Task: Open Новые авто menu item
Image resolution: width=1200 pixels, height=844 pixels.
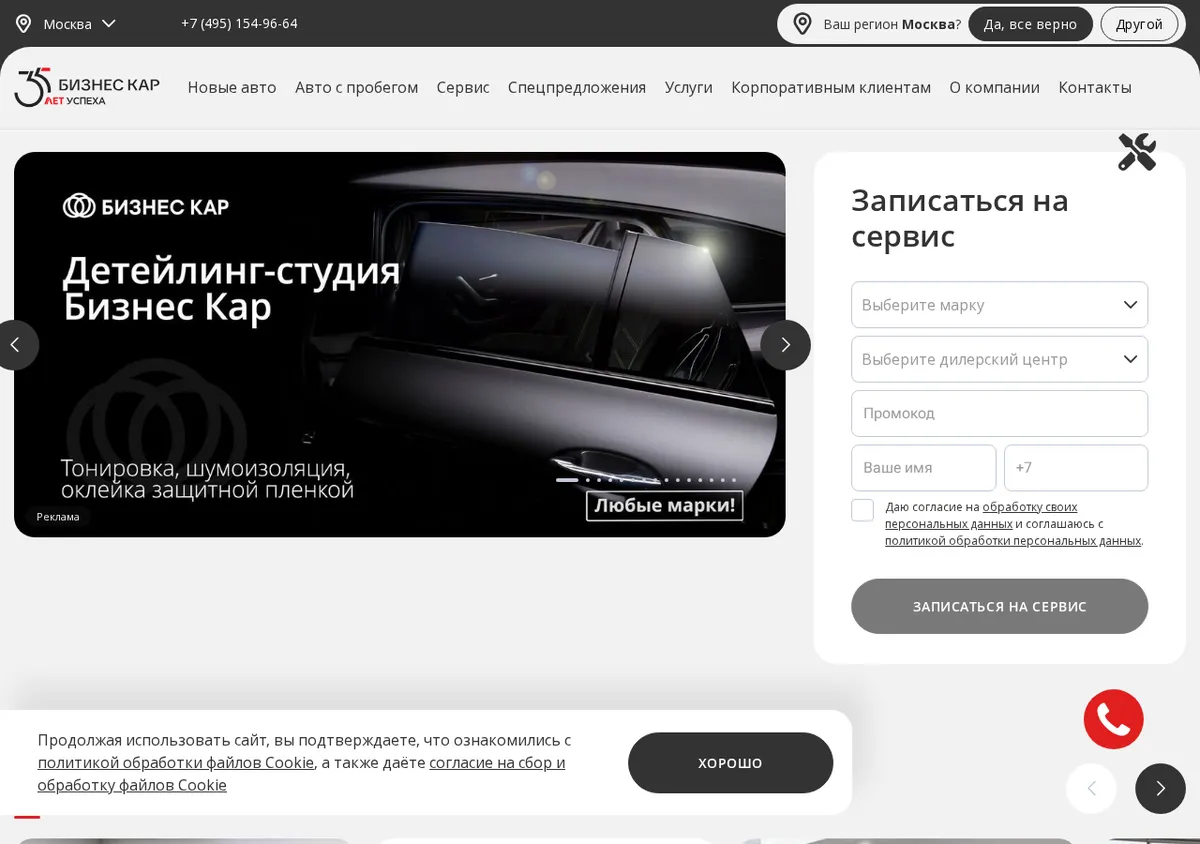Action: [232, 87]
